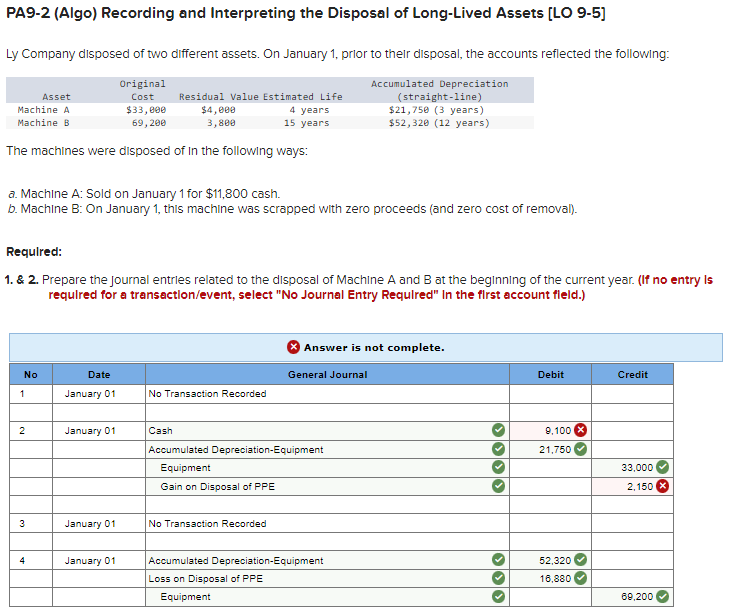
Task: Click the Credit column header
Action: click(x=632, y=374)
